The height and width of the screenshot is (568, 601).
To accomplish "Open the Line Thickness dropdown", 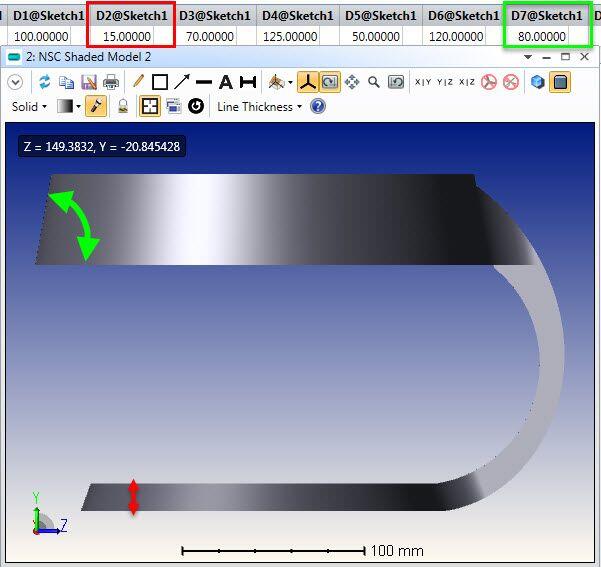I will click(259, 107).
